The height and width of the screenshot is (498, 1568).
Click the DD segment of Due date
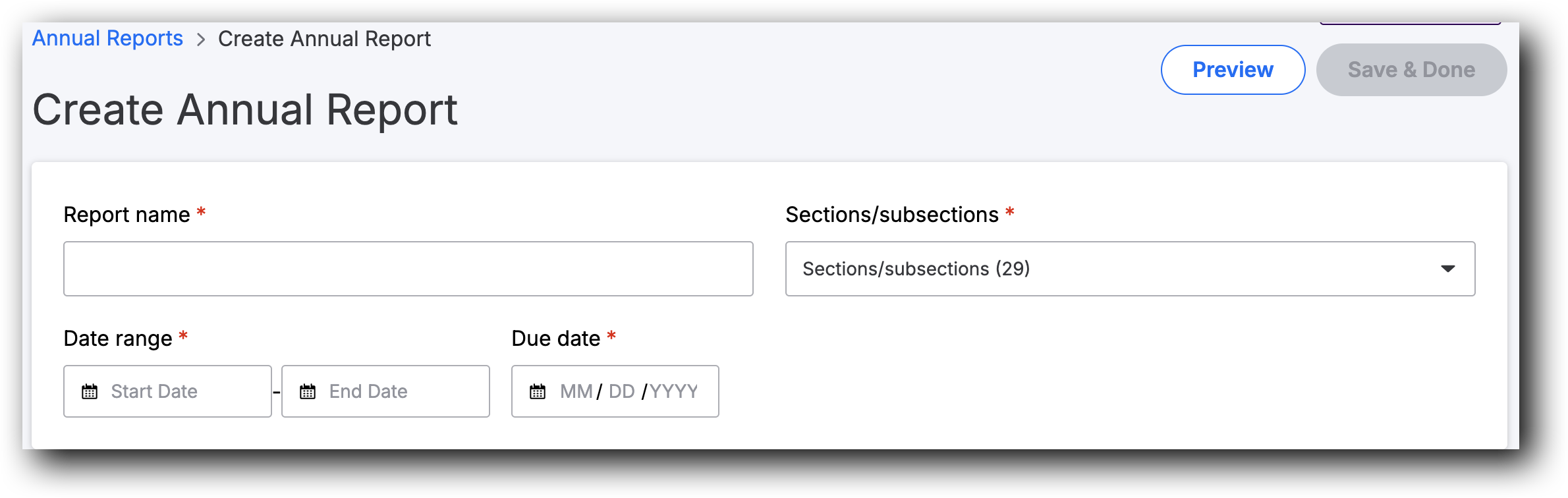pos(621,391)
